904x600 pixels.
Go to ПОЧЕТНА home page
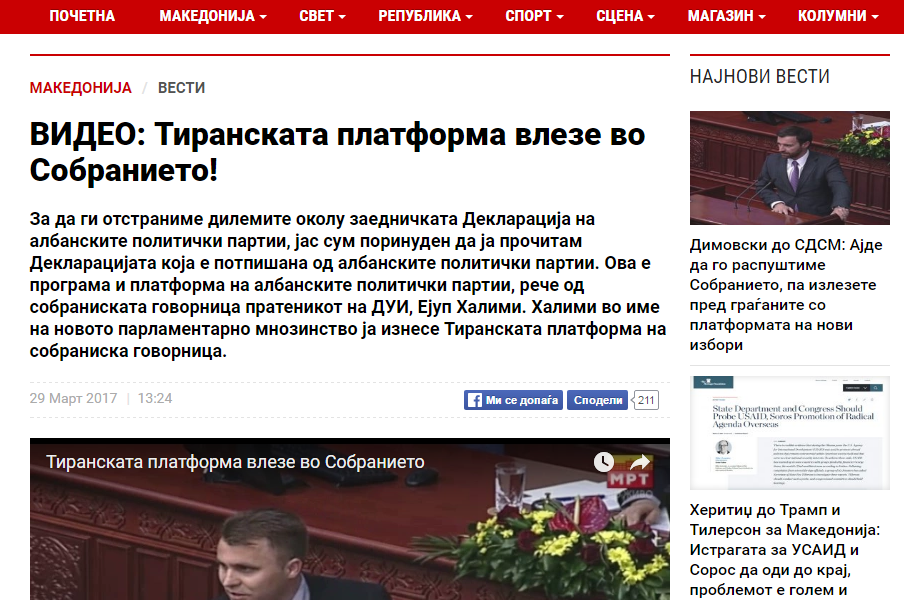click(82, 16)
